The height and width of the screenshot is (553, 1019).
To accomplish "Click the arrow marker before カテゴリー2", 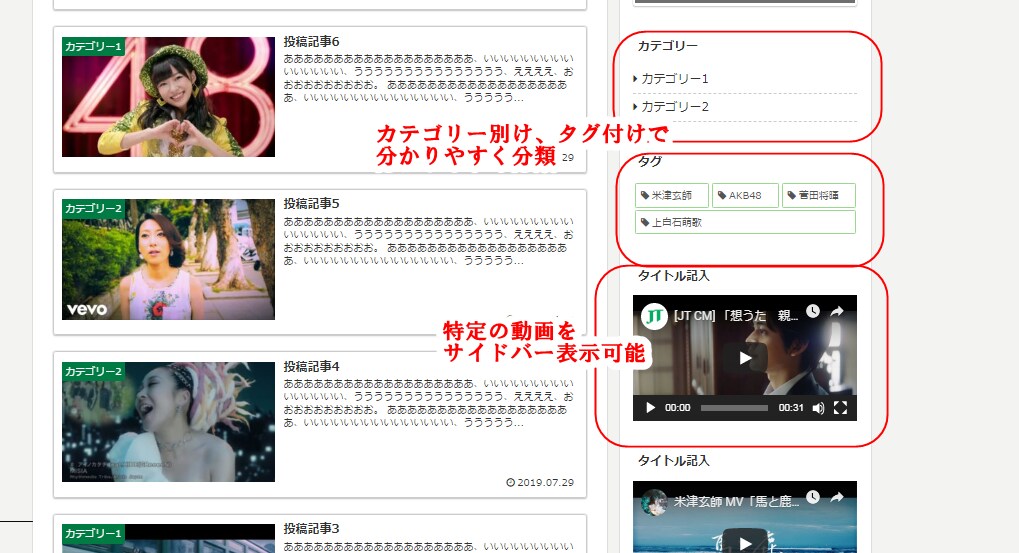I will click(x=636, y=107).
